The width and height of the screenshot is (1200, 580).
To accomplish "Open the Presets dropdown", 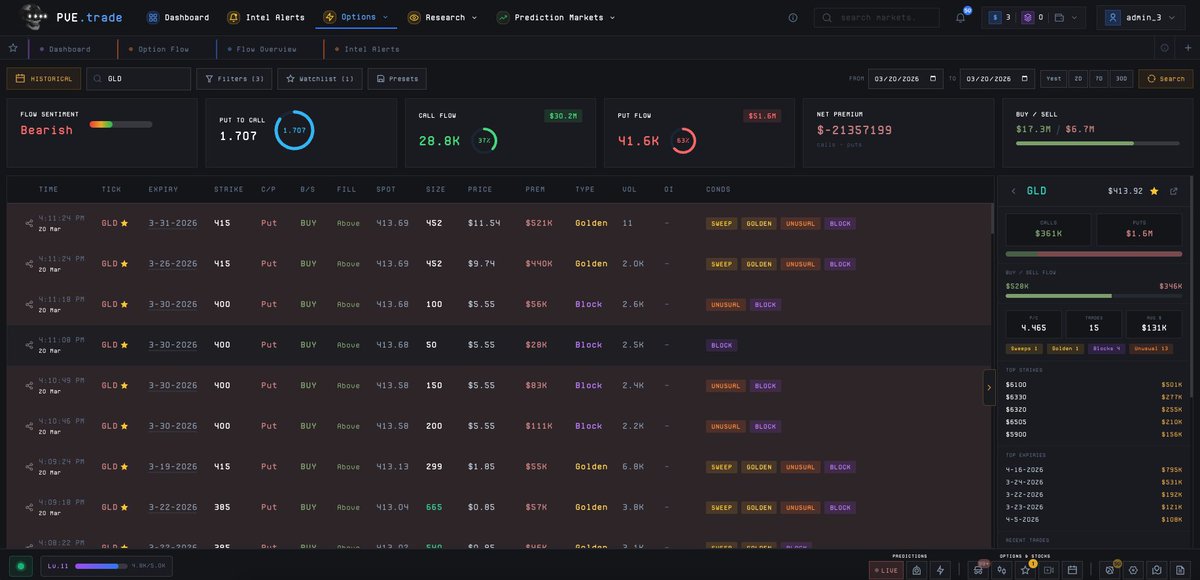I will [x=397, y=78].
